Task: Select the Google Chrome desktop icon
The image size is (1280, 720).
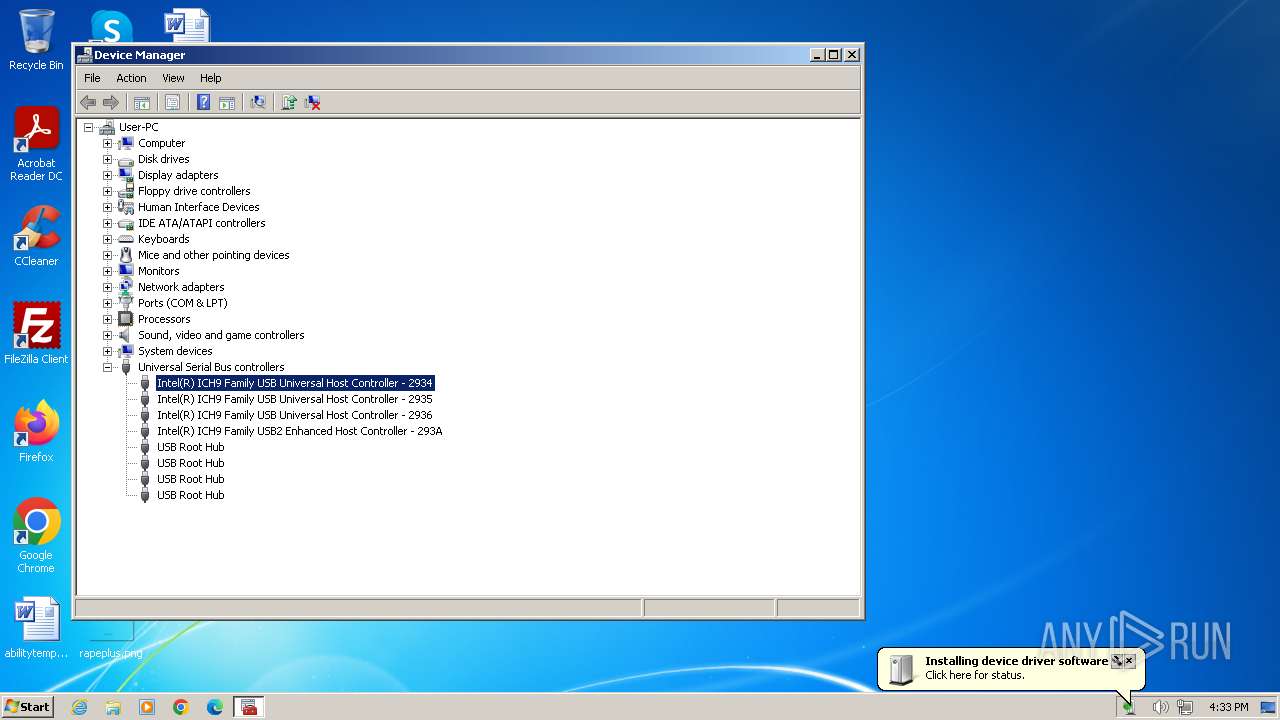Action: coord(36,536)
